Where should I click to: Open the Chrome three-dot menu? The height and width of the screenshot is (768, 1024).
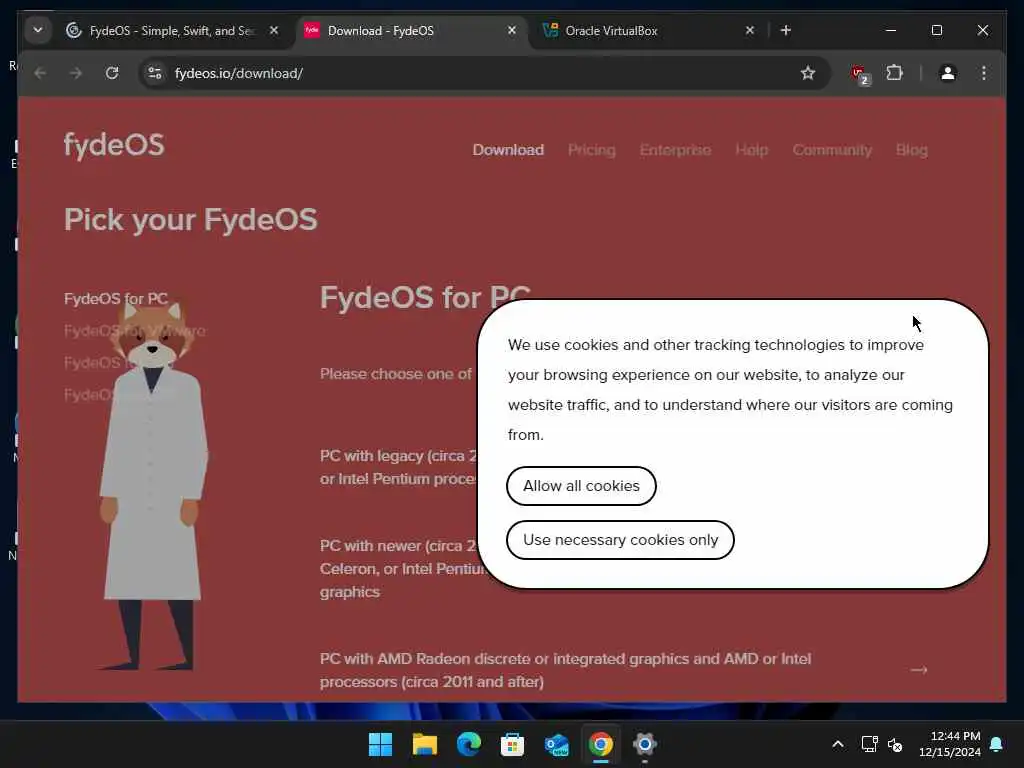pos(984,72)
